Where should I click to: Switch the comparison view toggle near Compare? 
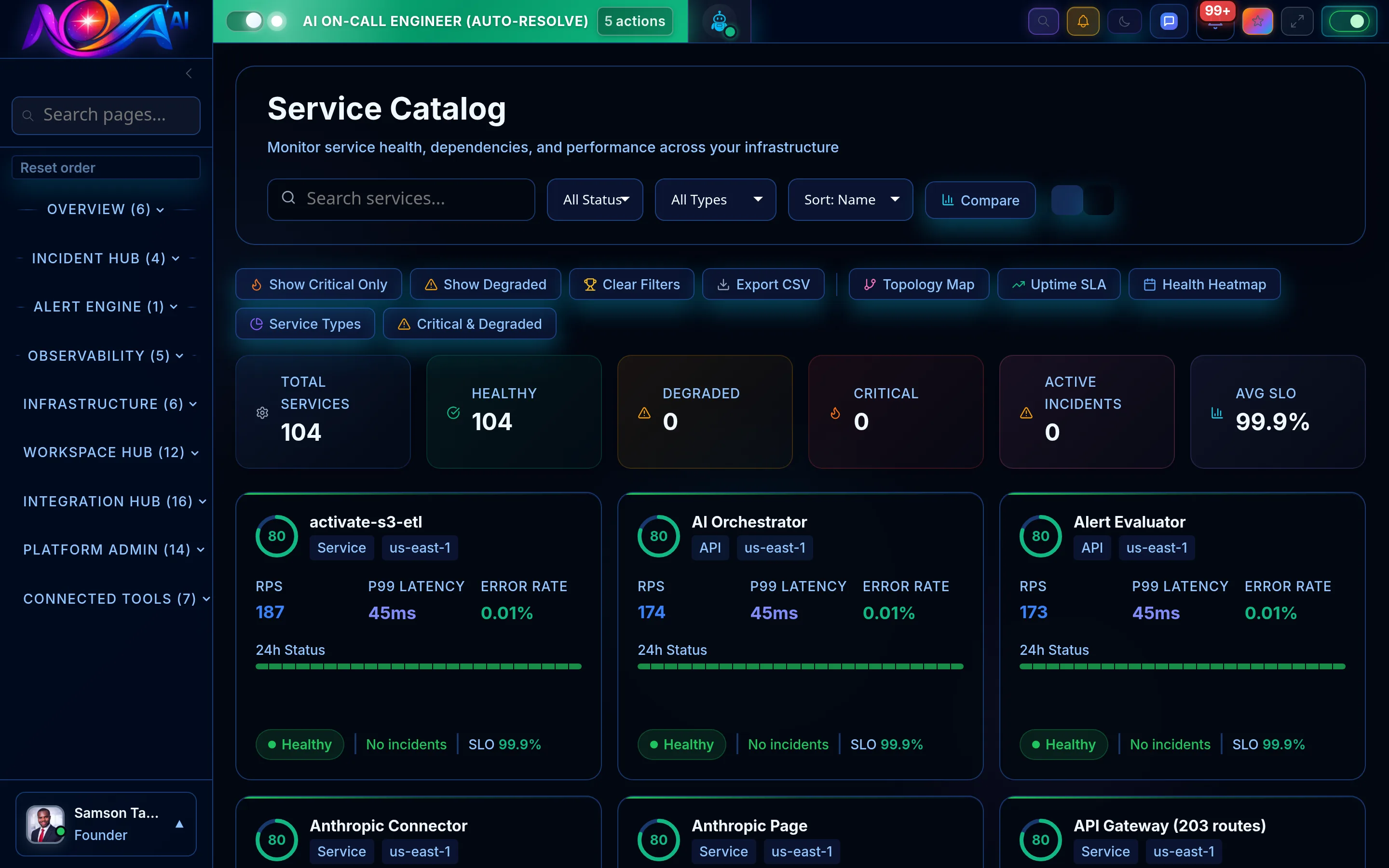(1082, 200)
